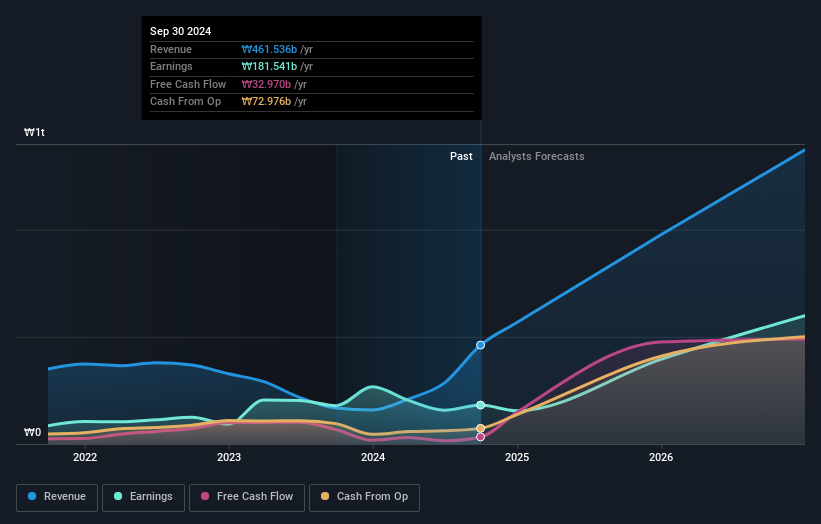Click the Analysts Forecasts label

coord(537,156)
